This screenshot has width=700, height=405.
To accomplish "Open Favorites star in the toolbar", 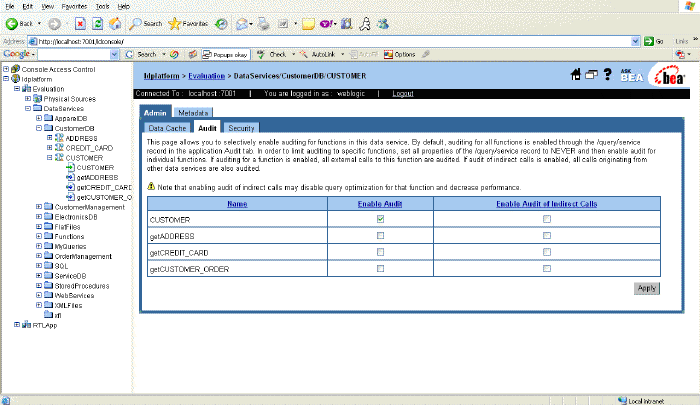I will 188,24.
